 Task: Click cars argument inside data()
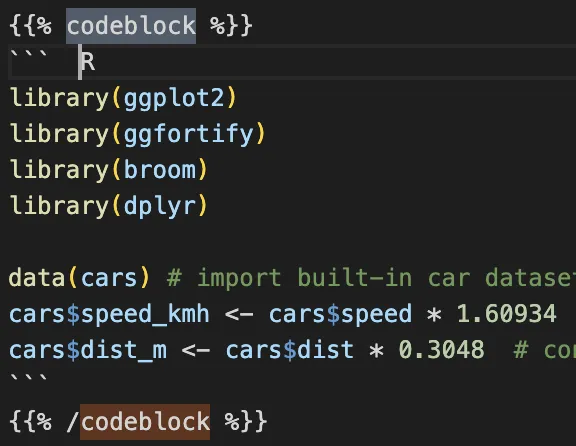point(109,278)
